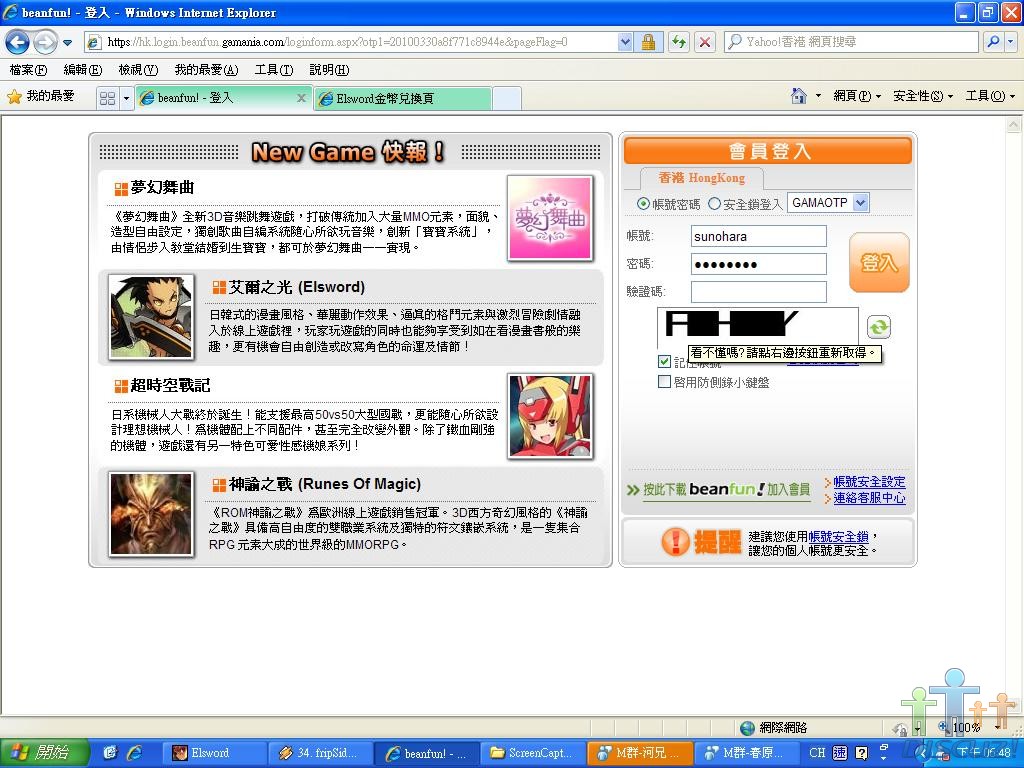This screenshot has width=1024, height=768.
Task: Open a new blank tab
Action: click(507, 99)
